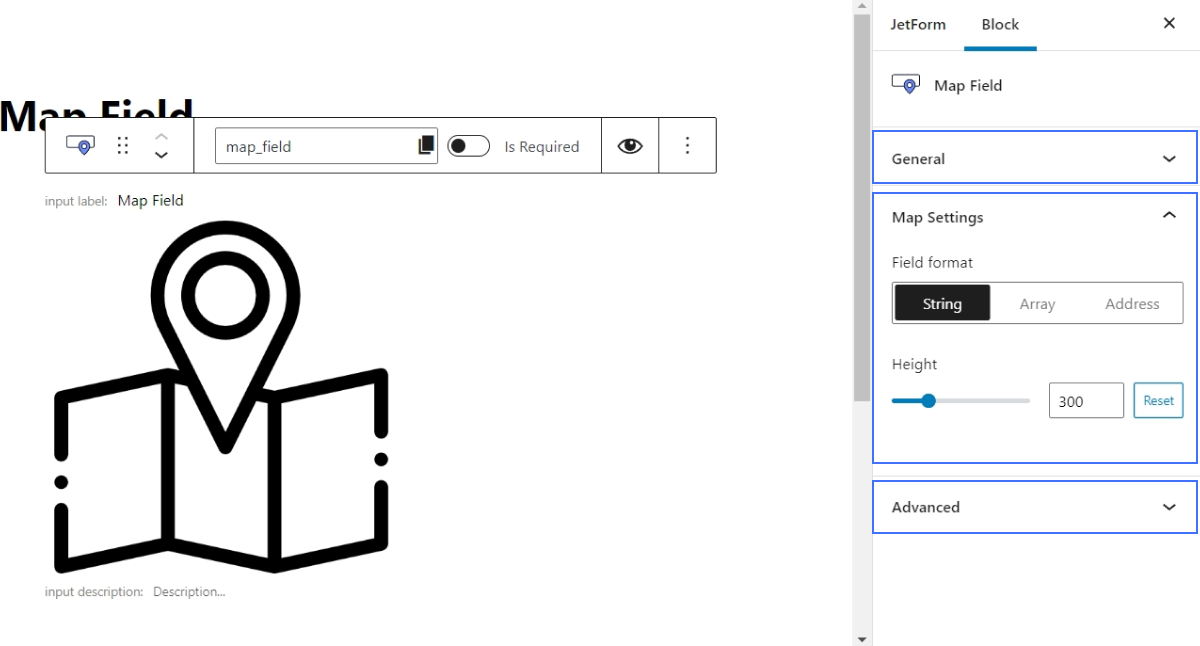Toggle block visibility with the eye icon

pos(629,146)
